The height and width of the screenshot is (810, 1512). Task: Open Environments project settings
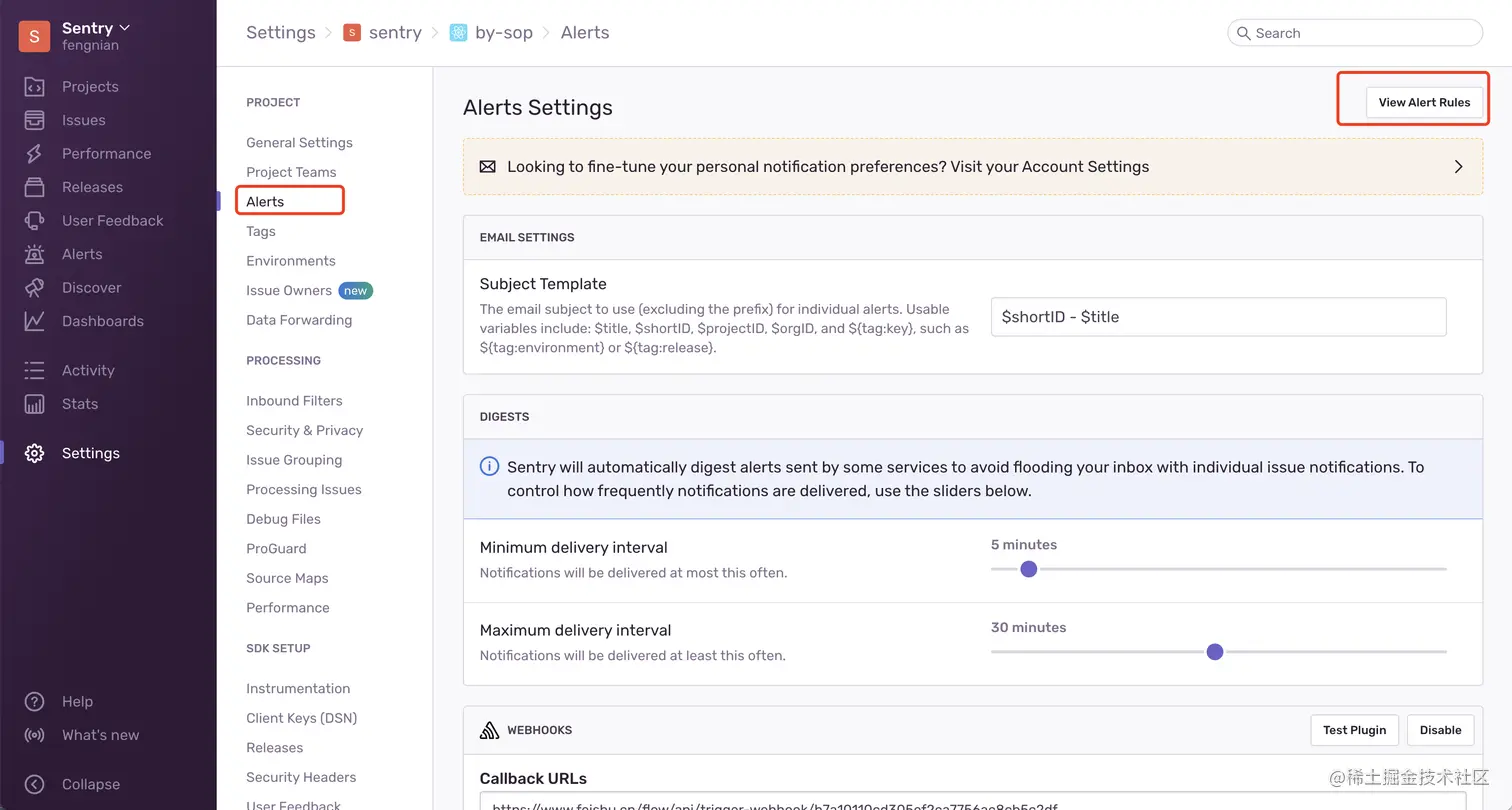click(291, 261)
